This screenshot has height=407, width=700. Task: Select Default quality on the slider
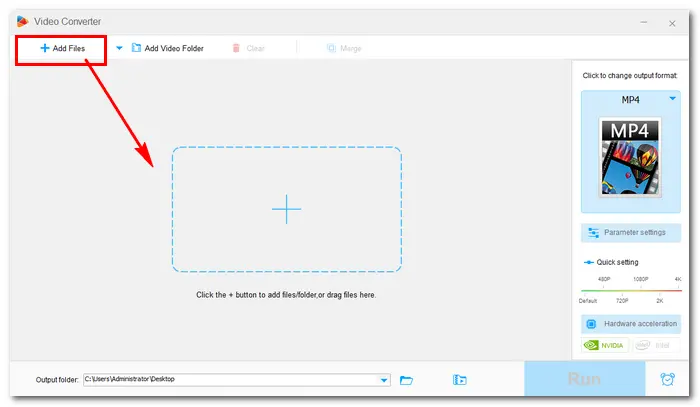coord(588,301)
